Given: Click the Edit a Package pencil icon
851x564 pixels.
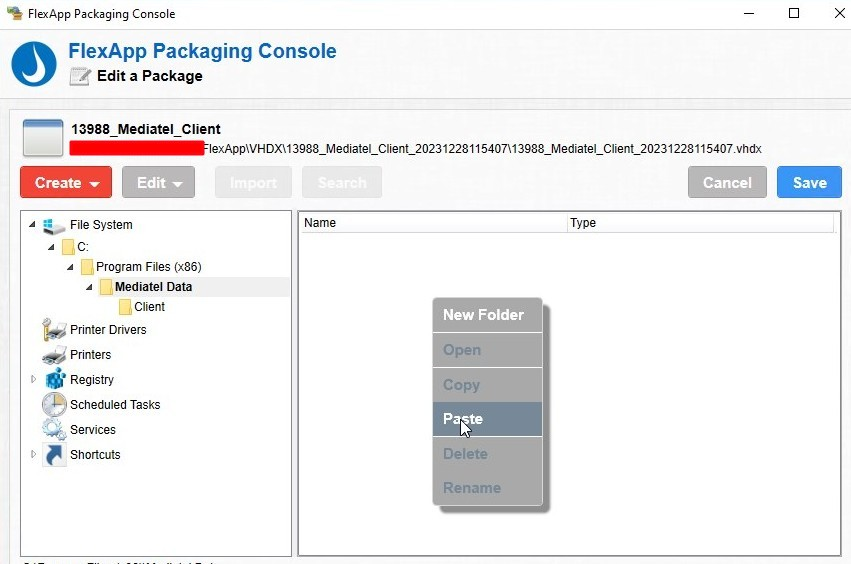Looking at the screenshot, I should tap(80, 76).
